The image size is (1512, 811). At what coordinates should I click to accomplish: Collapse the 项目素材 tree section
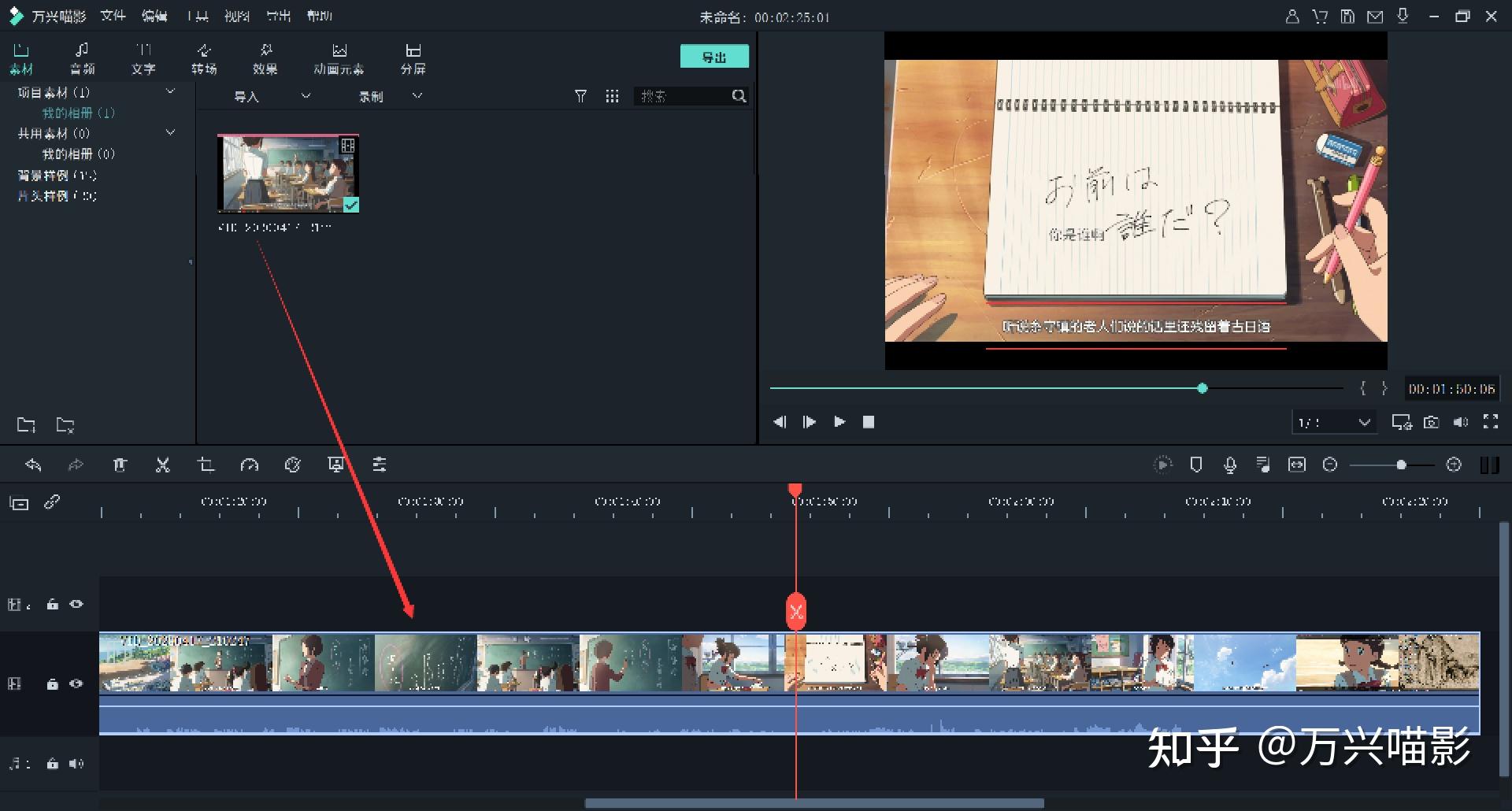pos(170,92)
